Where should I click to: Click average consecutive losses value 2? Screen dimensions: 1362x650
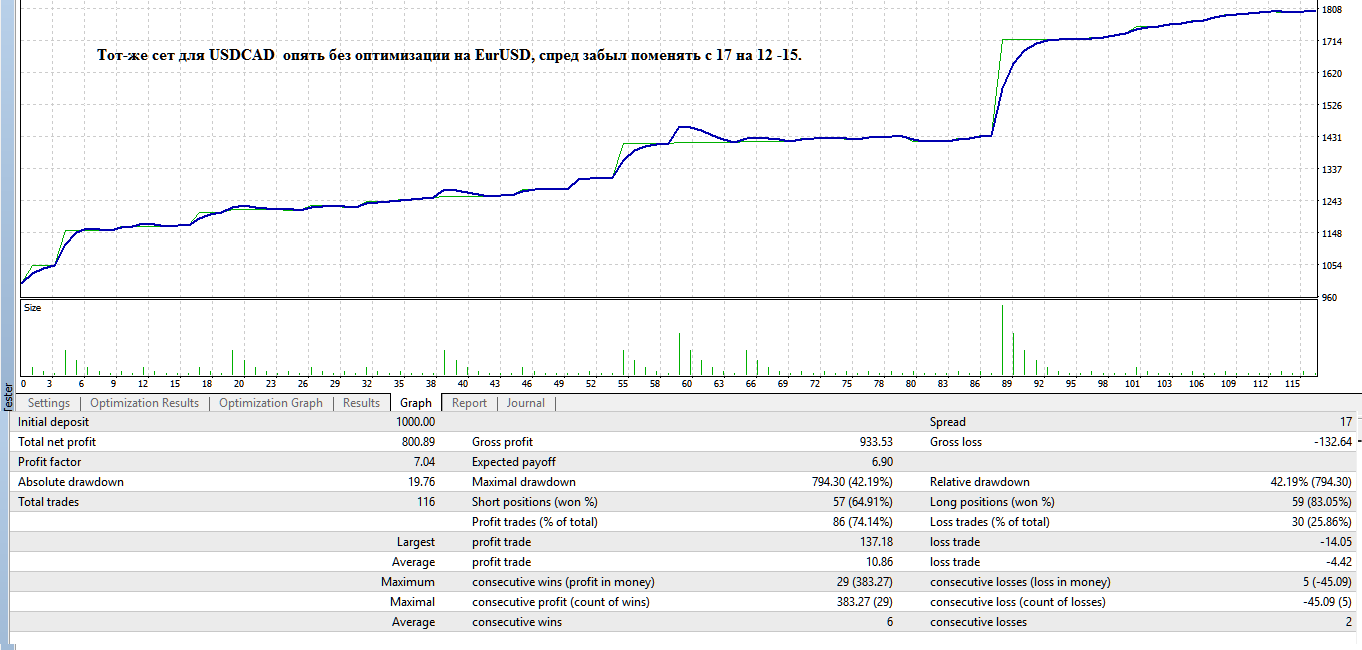[1349, 622]
